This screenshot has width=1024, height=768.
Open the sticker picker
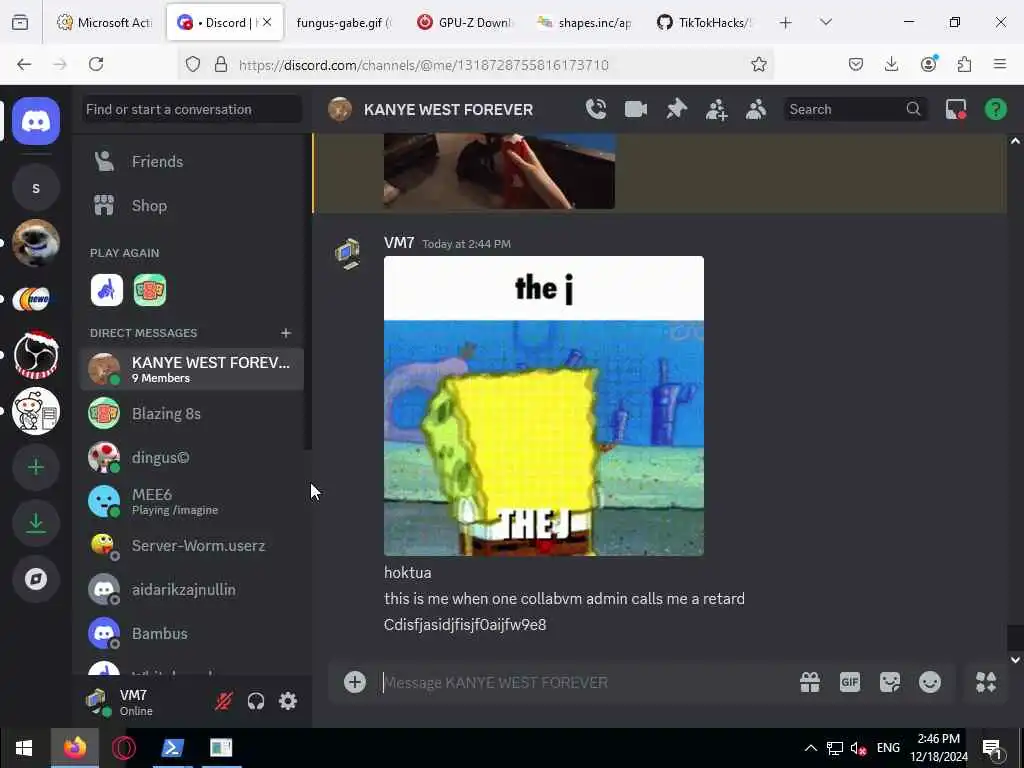coord(889,682)
